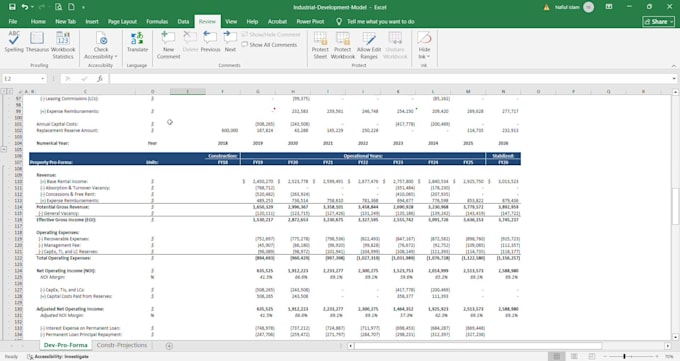Switch to Page Break Preview in status bar

[592, 357]
